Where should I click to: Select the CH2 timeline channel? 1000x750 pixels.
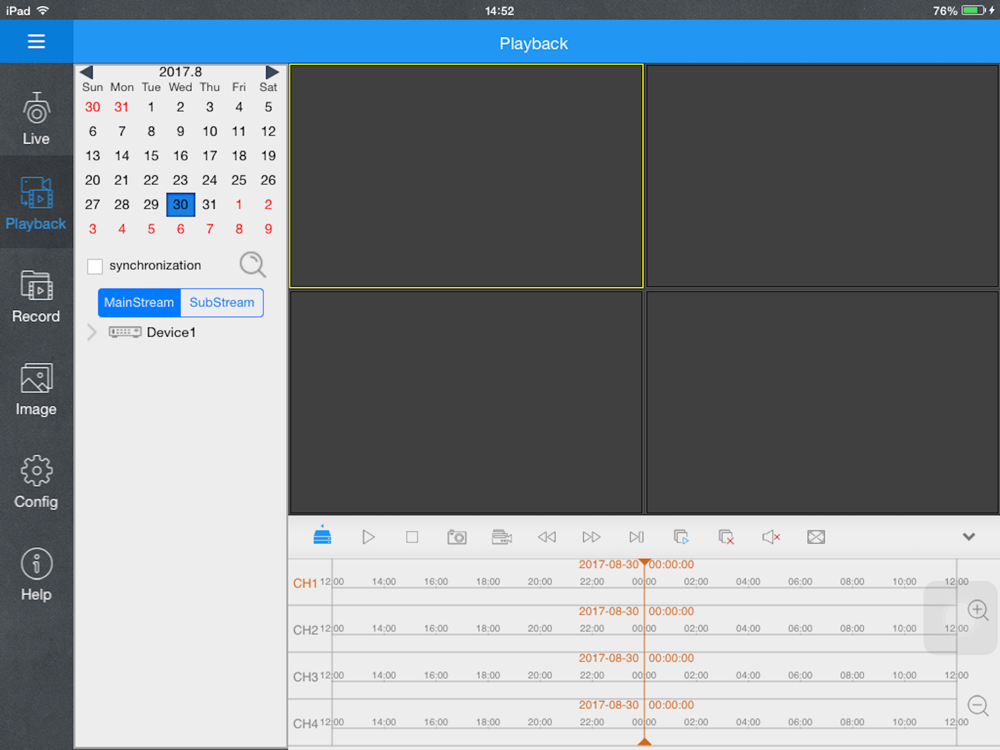click(305, 630)
